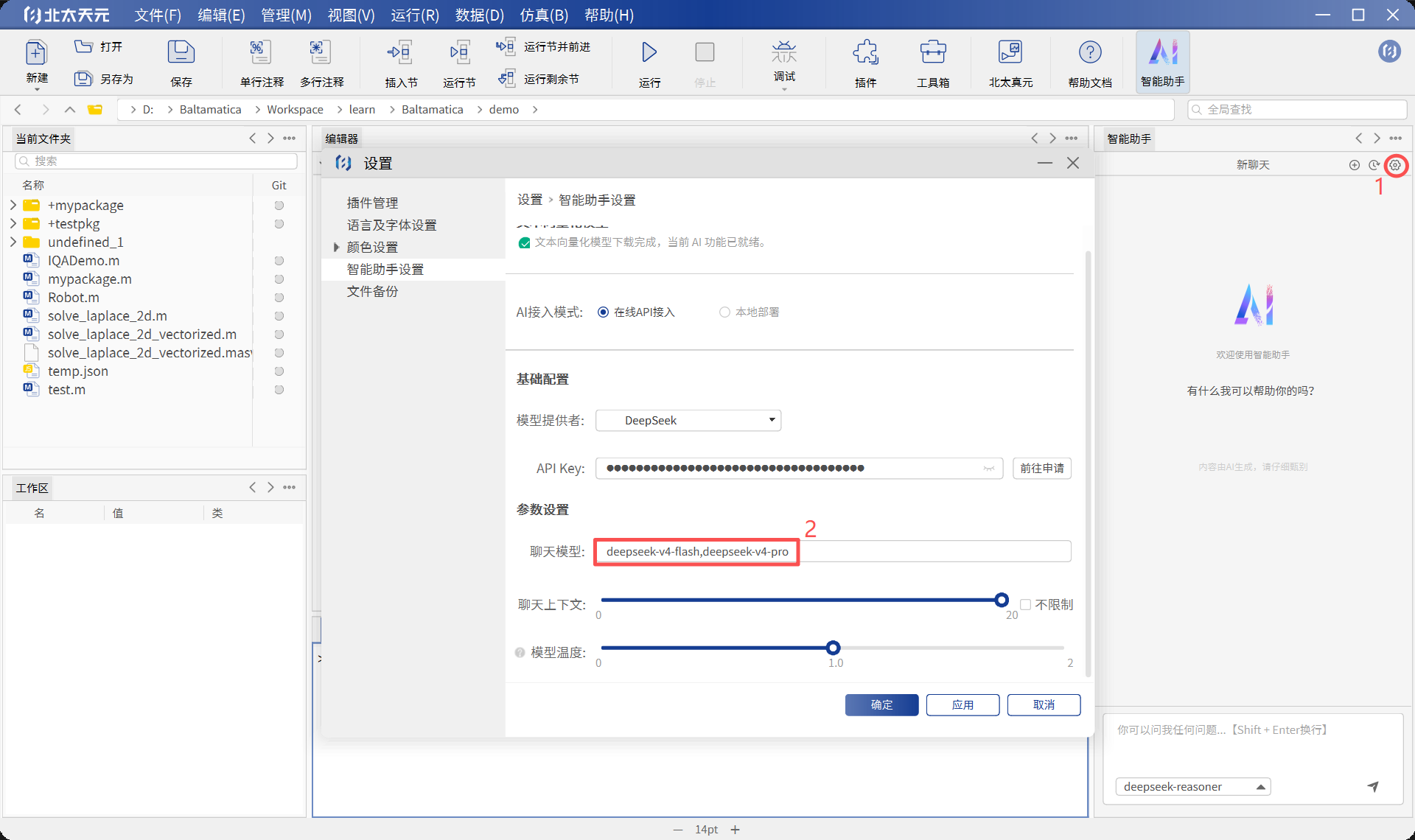Click the 前往申请 button
1415x840 pixels.
pyautogui.click(x=1041, y=468)
